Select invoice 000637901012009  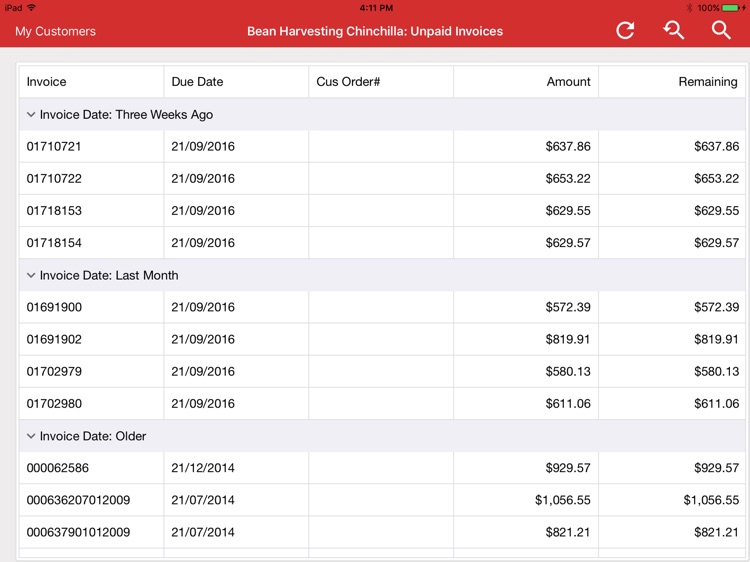(78, 532)
